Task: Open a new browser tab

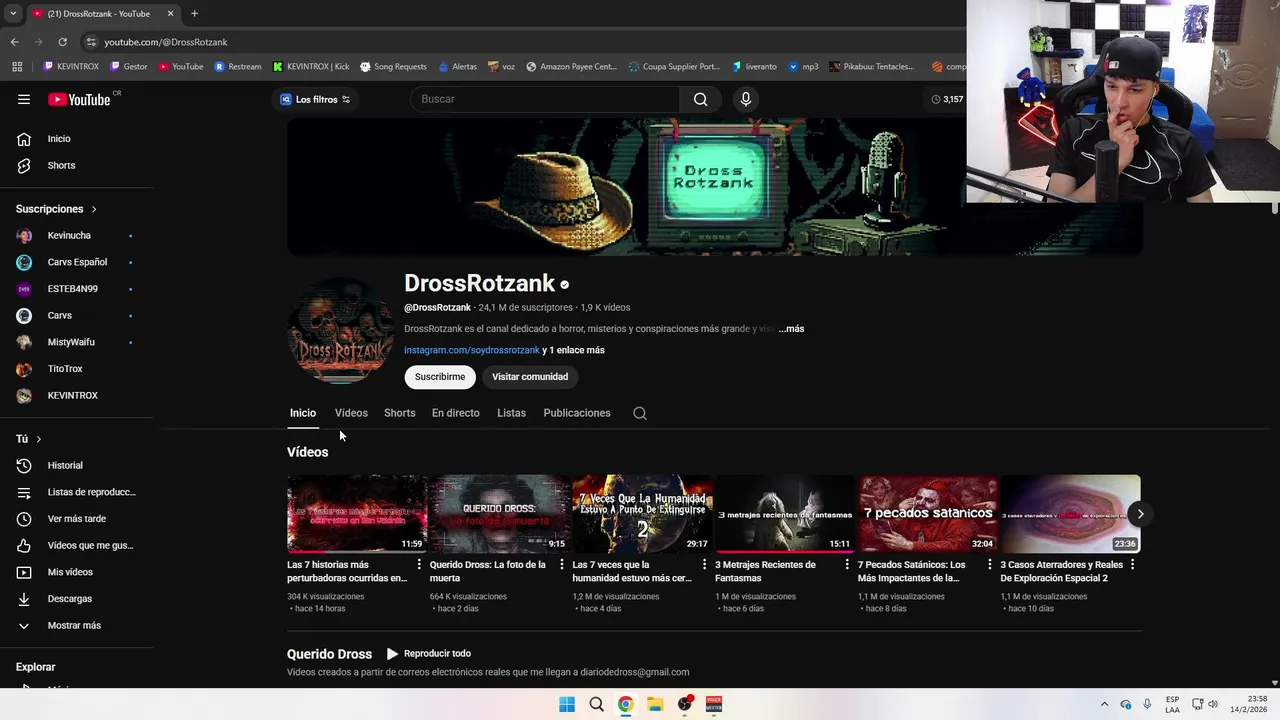Action: 194,14
